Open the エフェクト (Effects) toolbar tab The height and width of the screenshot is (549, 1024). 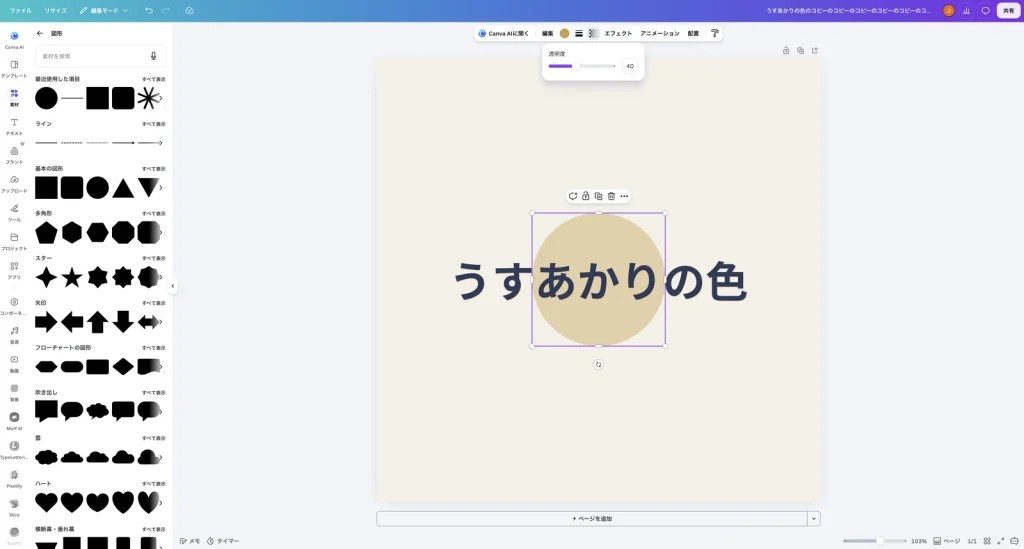[618, 33]
